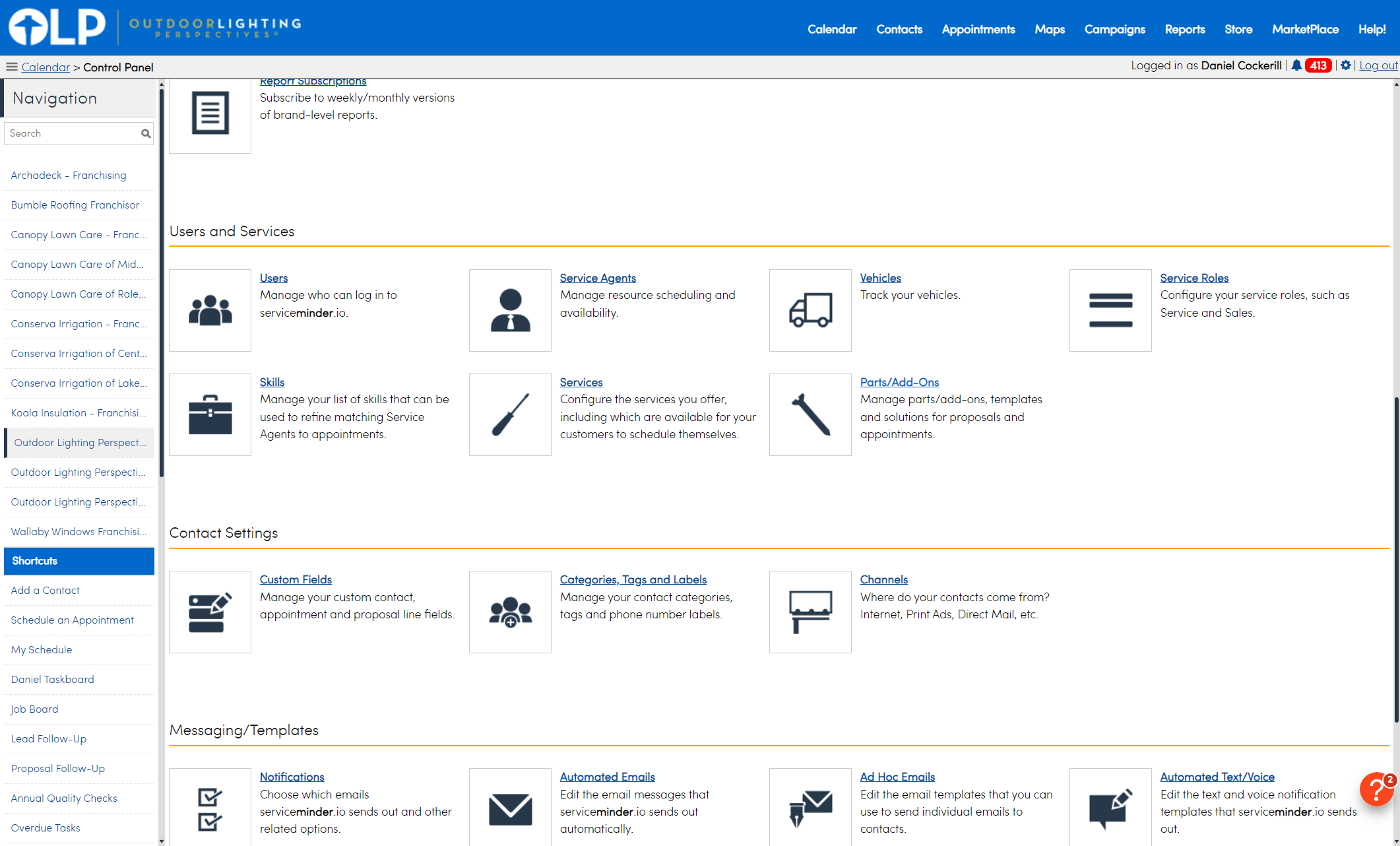
Task: Click the Services screwdriver icon
Action: 510,414
